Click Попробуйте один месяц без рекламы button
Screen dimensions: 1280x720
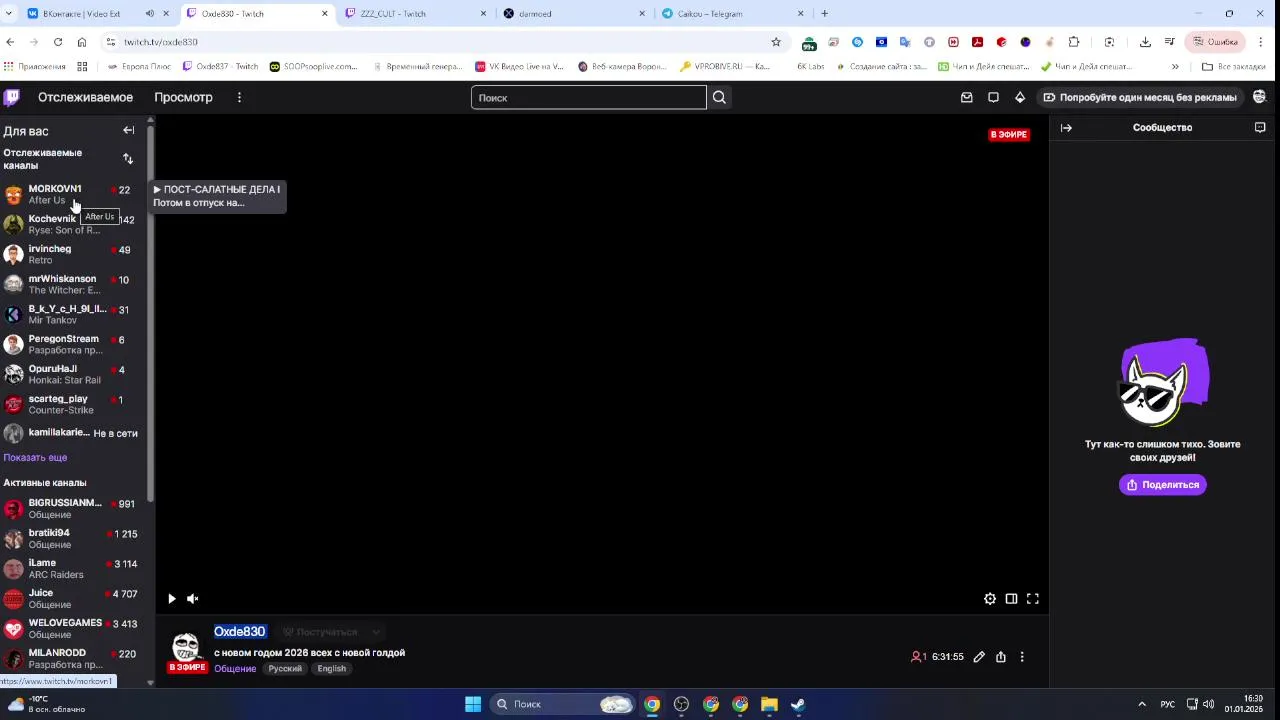pyautogui.click(x=1140, y=97)
